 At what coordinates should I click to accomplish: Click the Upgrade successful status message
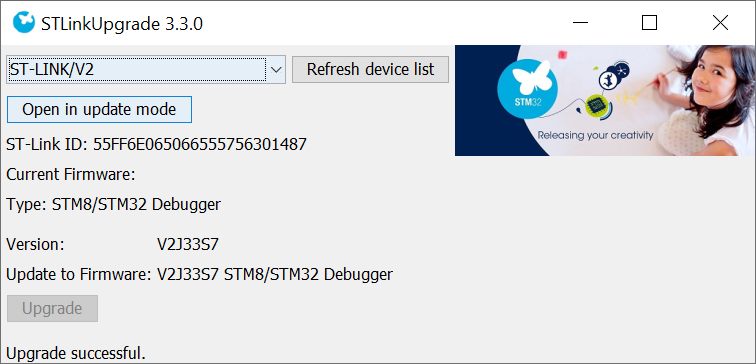click(x=76, y=353)
